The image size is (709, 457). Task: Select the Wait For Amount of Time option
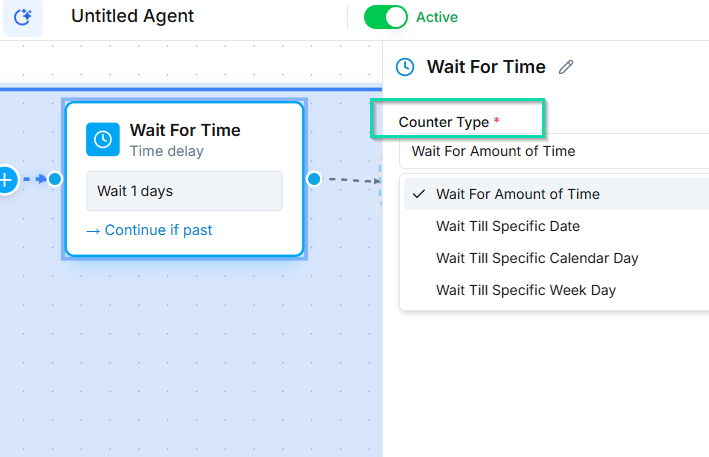518,194
